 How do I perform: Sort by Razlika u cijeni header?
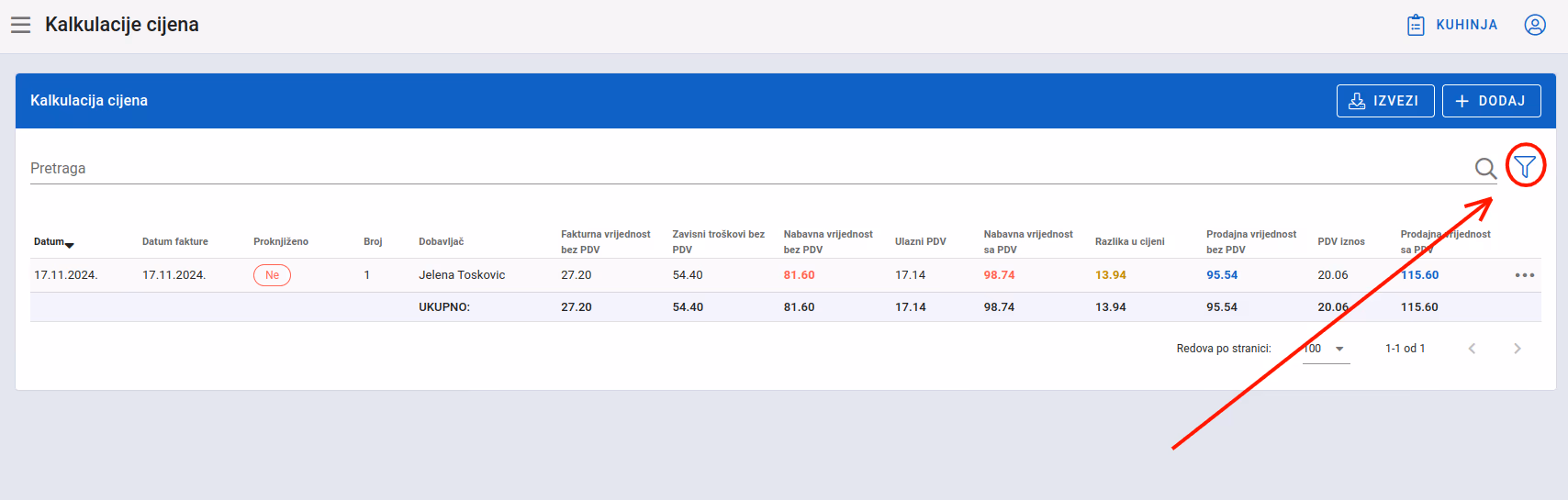[x=1130, y=242]
